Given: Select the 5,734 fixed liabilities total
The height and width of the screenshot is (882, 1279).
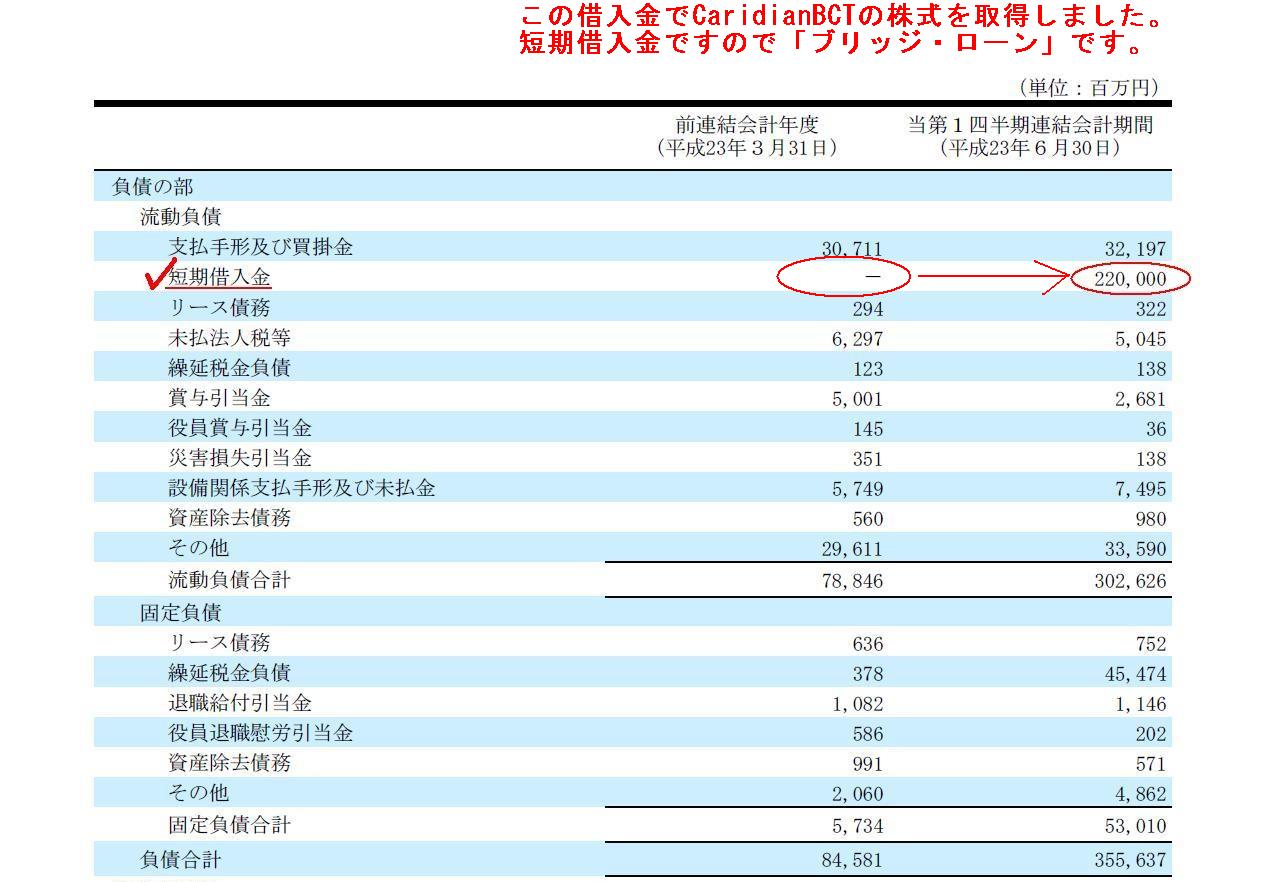Looking at the screenshot, I should 857,826.
